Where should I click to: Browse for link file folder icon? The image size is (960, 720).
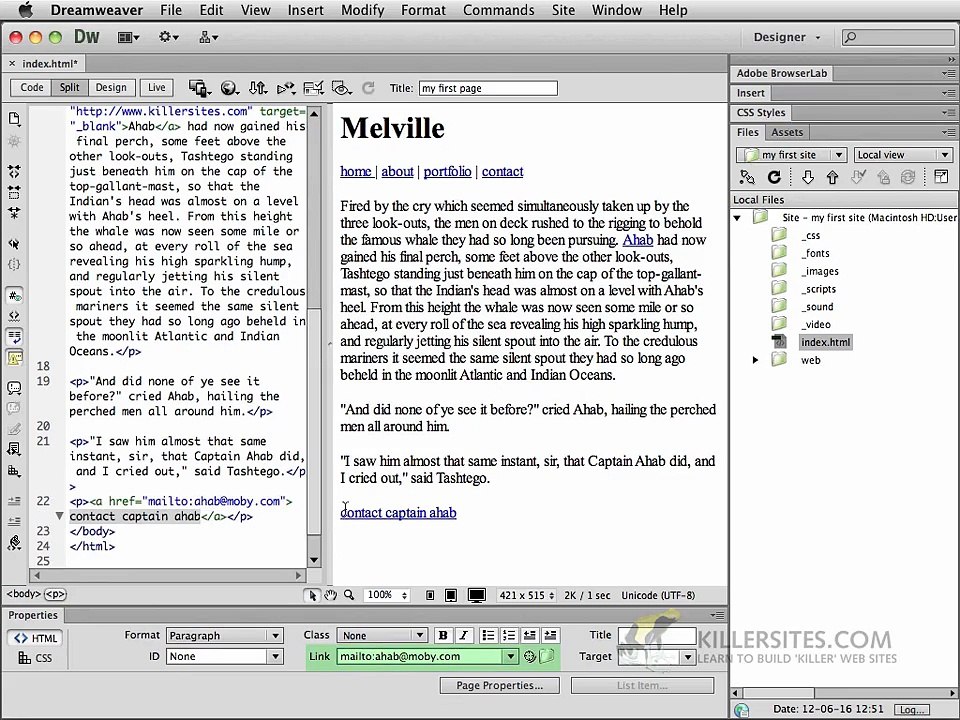pos(547,656)
